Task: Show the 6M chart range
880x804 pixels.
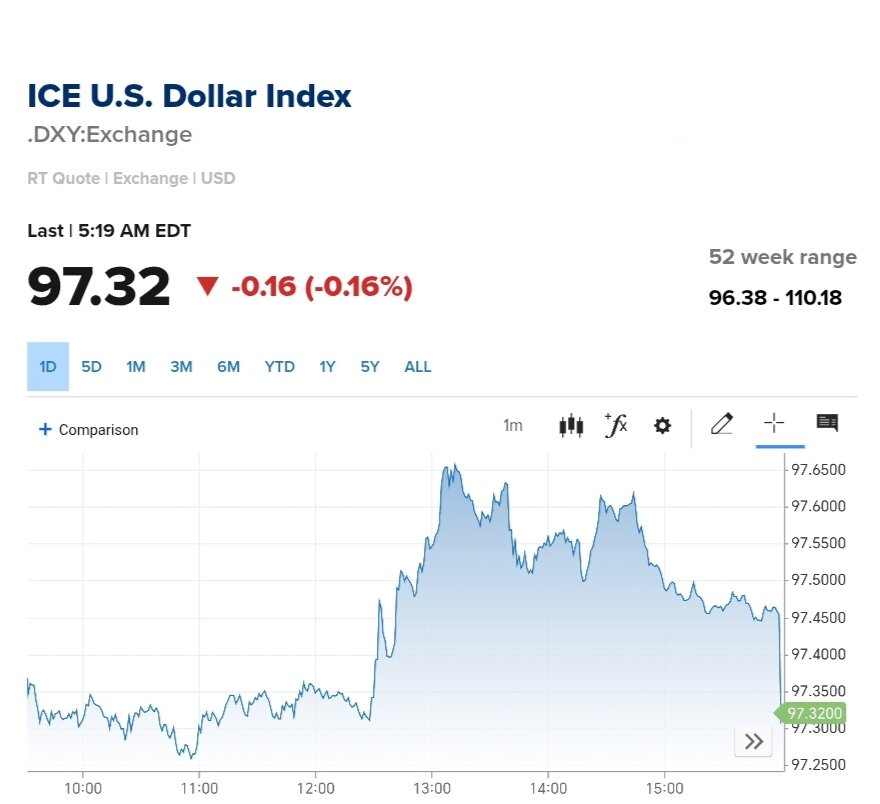Action: click(x=228, y=367)
